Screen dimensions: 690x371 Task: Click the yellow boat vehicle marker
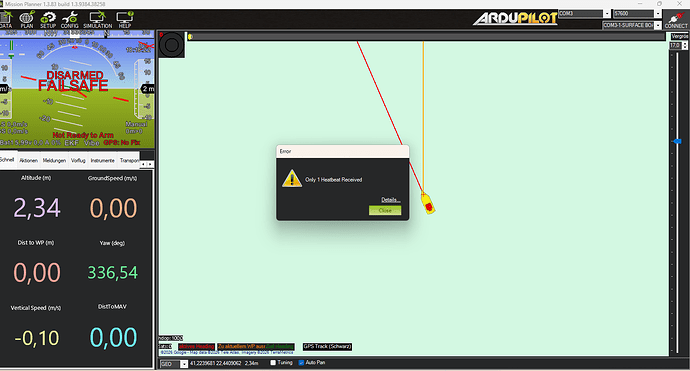pos(428,204)
